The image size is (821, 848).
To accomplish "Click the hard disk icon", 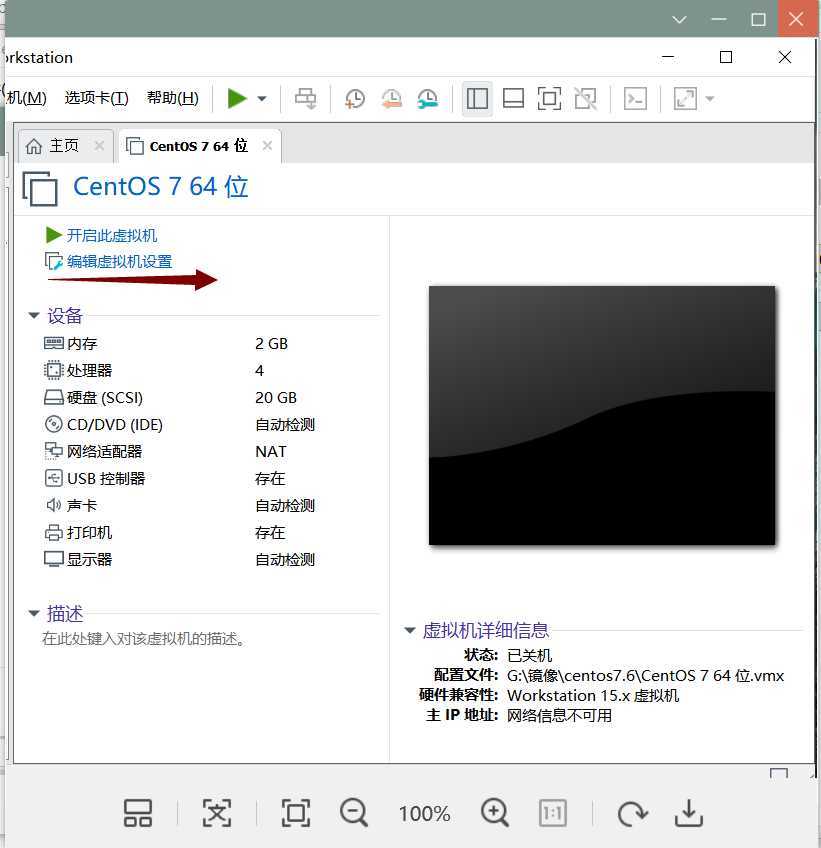I will click(54, 398).
